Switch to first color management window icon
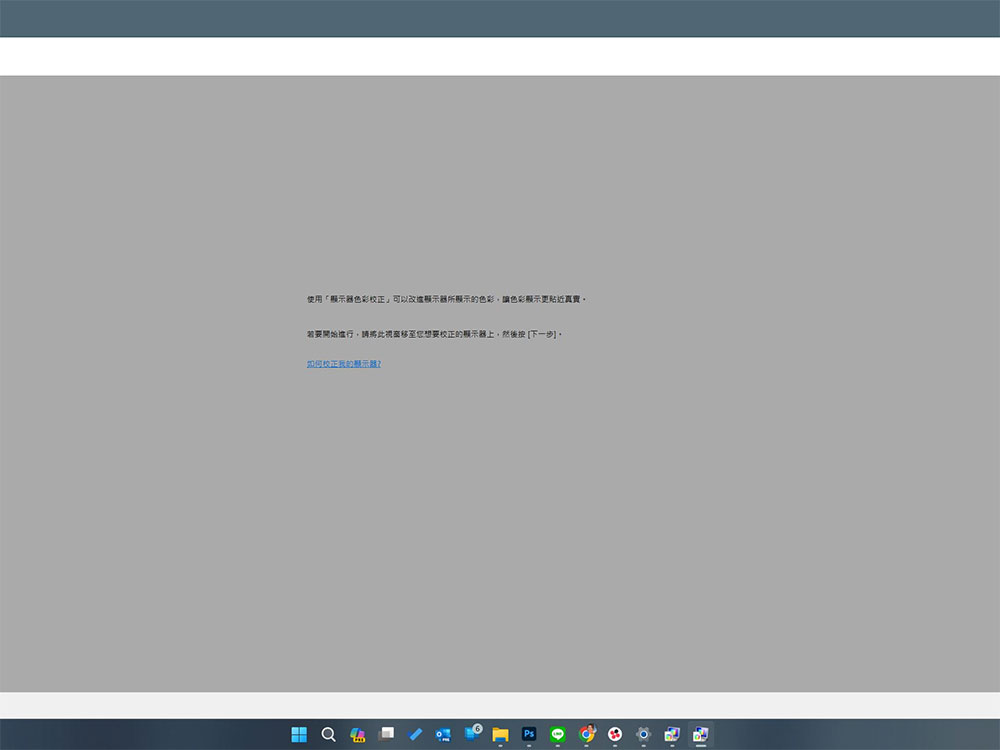The image size is (1000, 750). tap(672, 734)
